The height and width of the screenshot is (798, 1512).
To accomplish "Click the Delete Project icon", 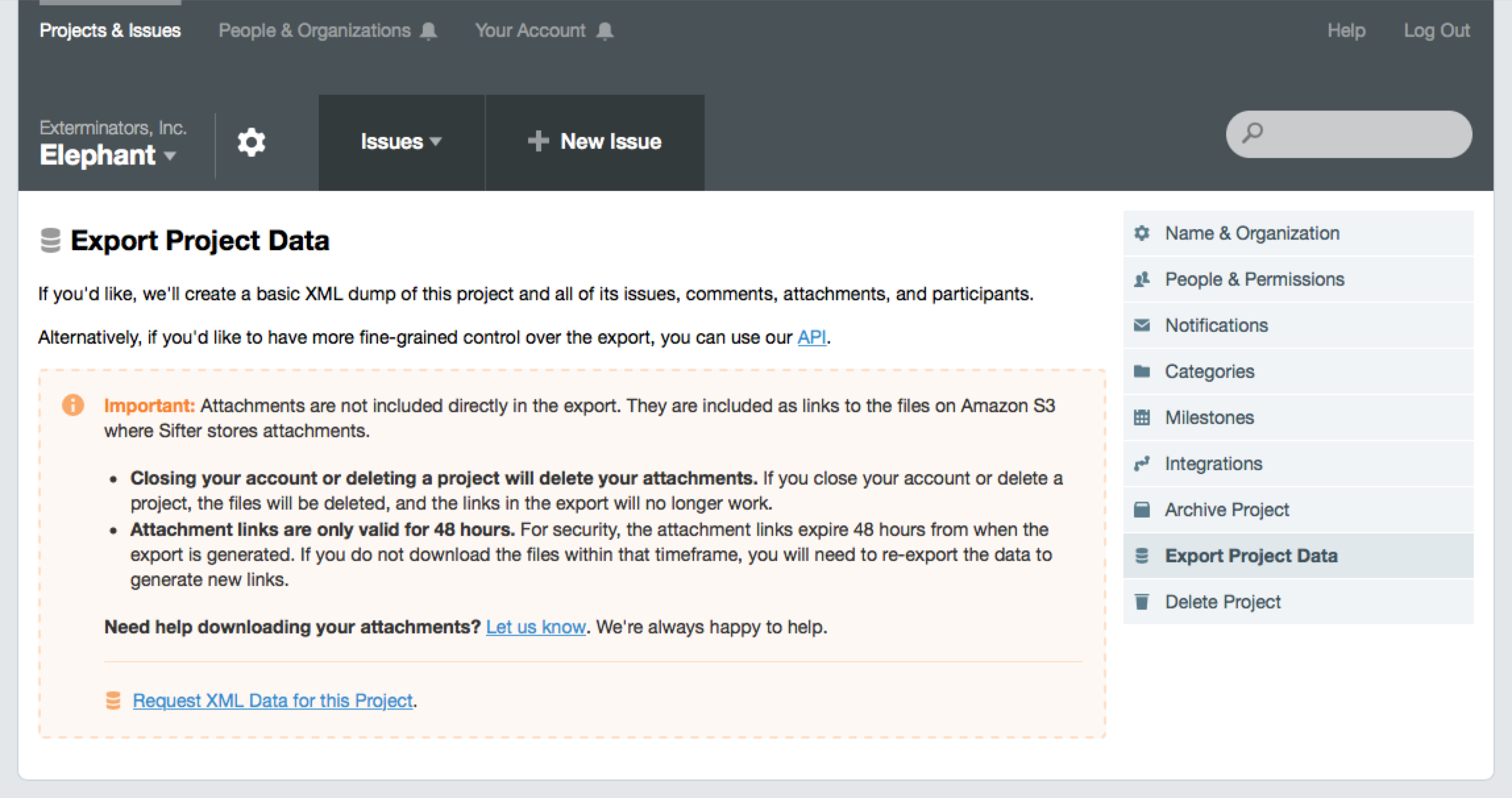I will (1142, 601).
